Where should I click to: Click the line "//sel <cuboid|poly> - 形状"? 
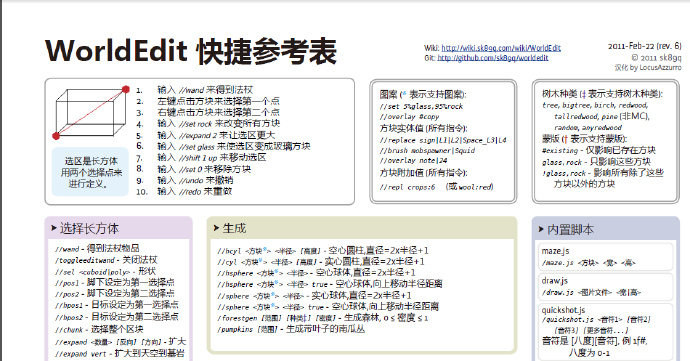(x=105, y=271)
